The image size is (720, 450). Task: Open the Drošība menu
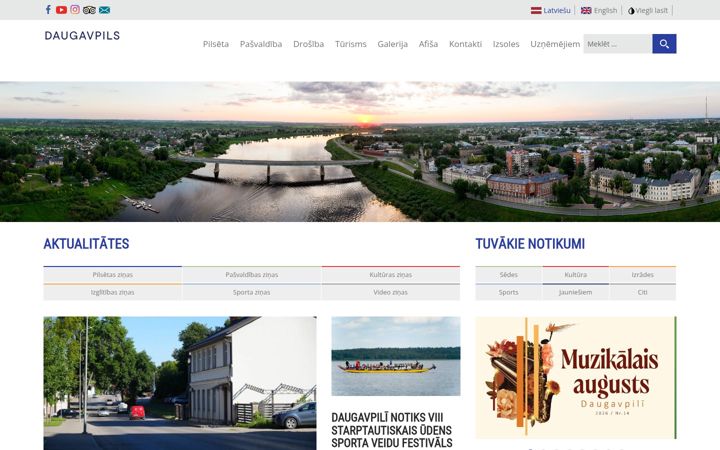(x=309, y=44)
